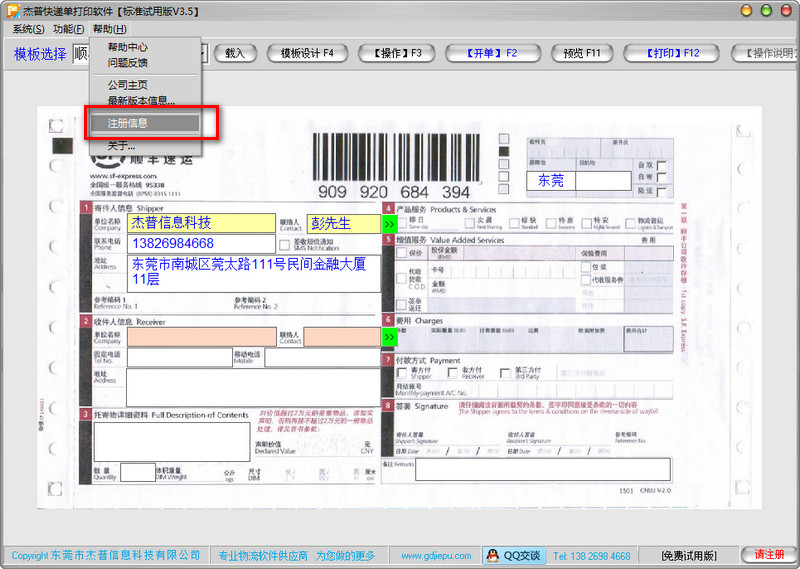The width and height of the screenshot is (800, 569).
Task: Click the yellow minimize window button
Action: click(746, 10)
